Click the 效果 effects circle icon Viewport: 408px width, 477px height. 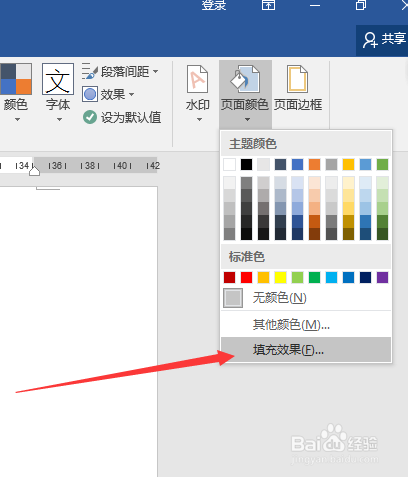[90, 94]
